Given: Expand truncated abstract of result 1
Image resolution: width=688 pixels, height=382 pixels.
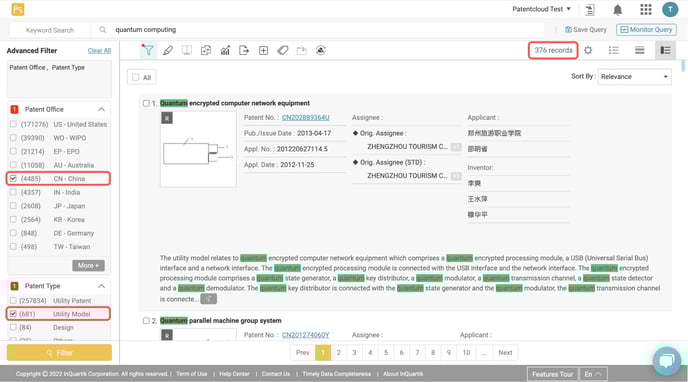Looking at the screenshot, I should point(208,299).
